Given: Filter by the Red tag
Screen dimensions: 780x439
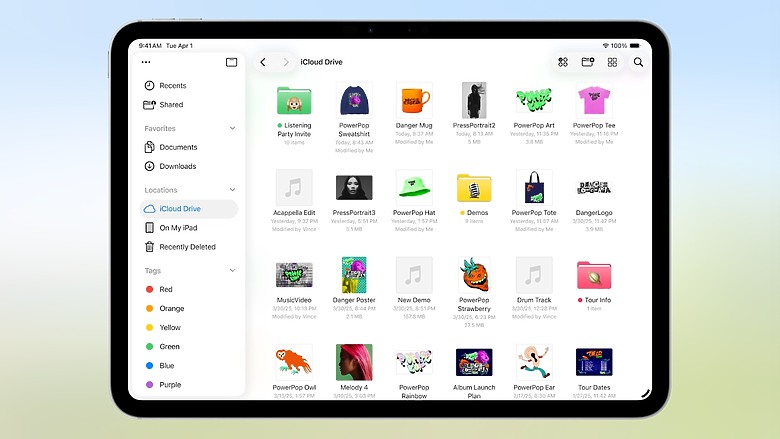Looking at the screenshot, I should click(x=189, y=289).
